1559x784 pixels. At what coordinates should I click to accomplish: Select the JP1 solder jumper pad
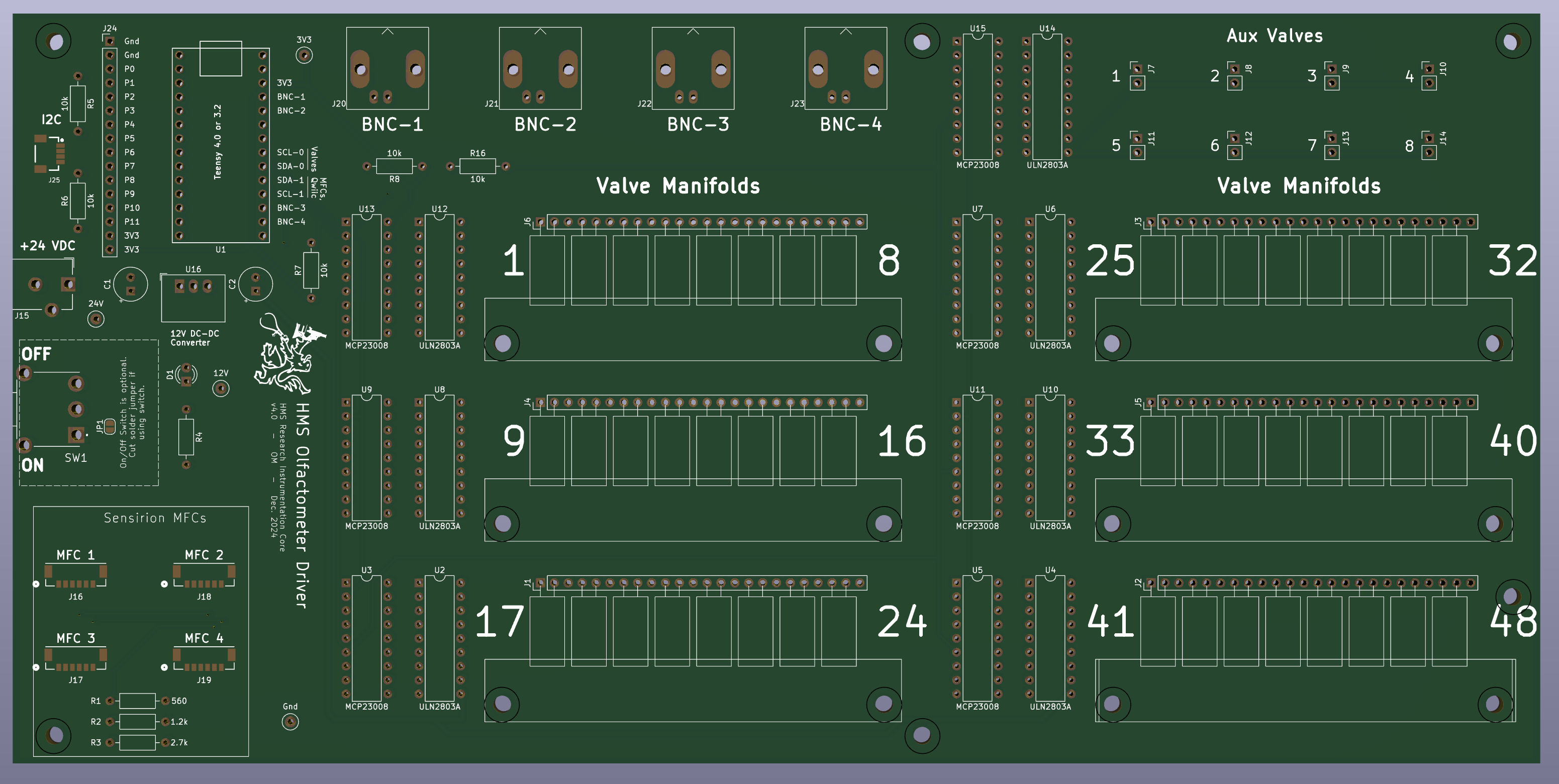pos(110,426)
